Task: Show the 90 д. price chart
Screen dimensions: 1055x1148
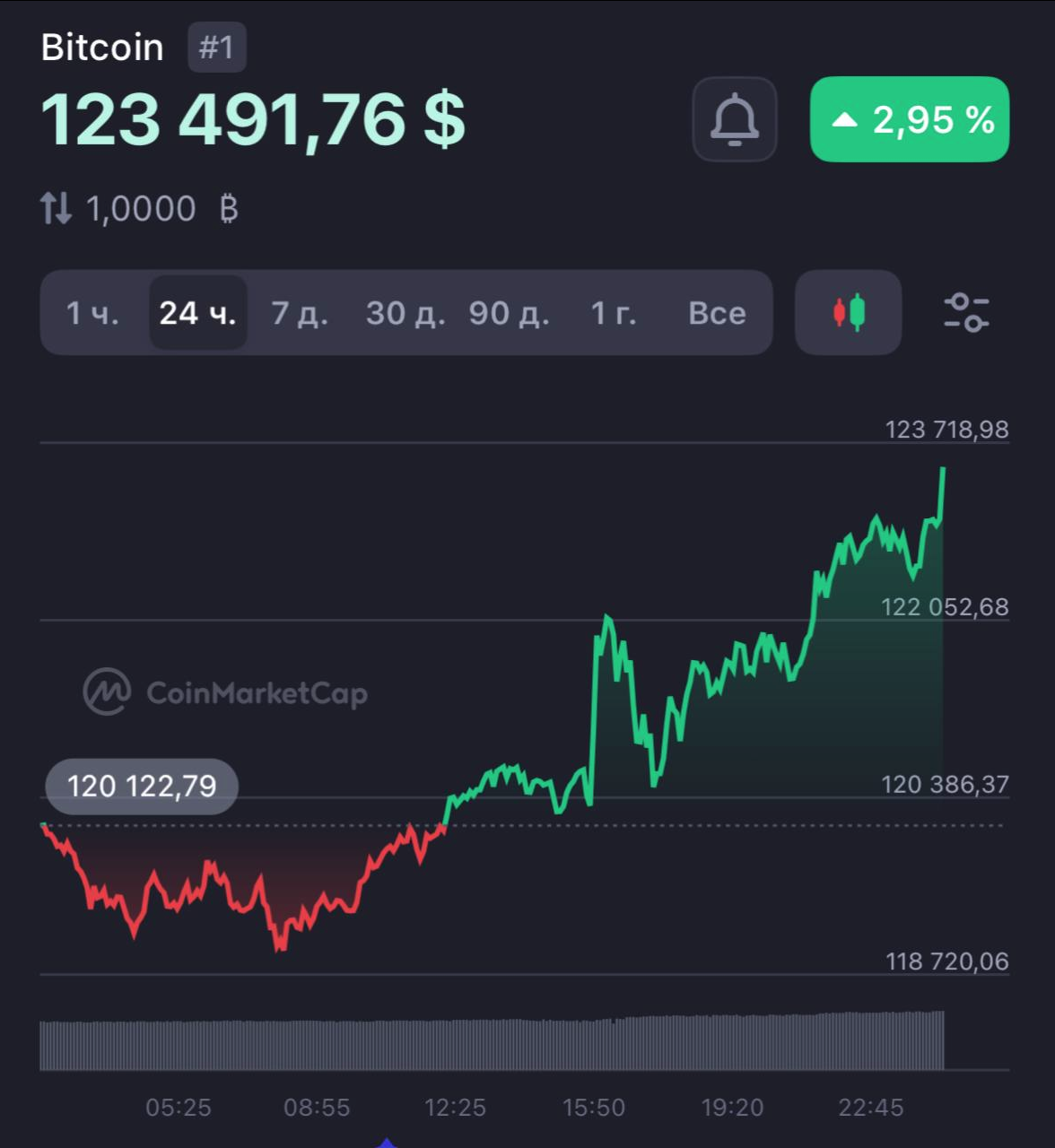Action: click(x=509, y=313)
